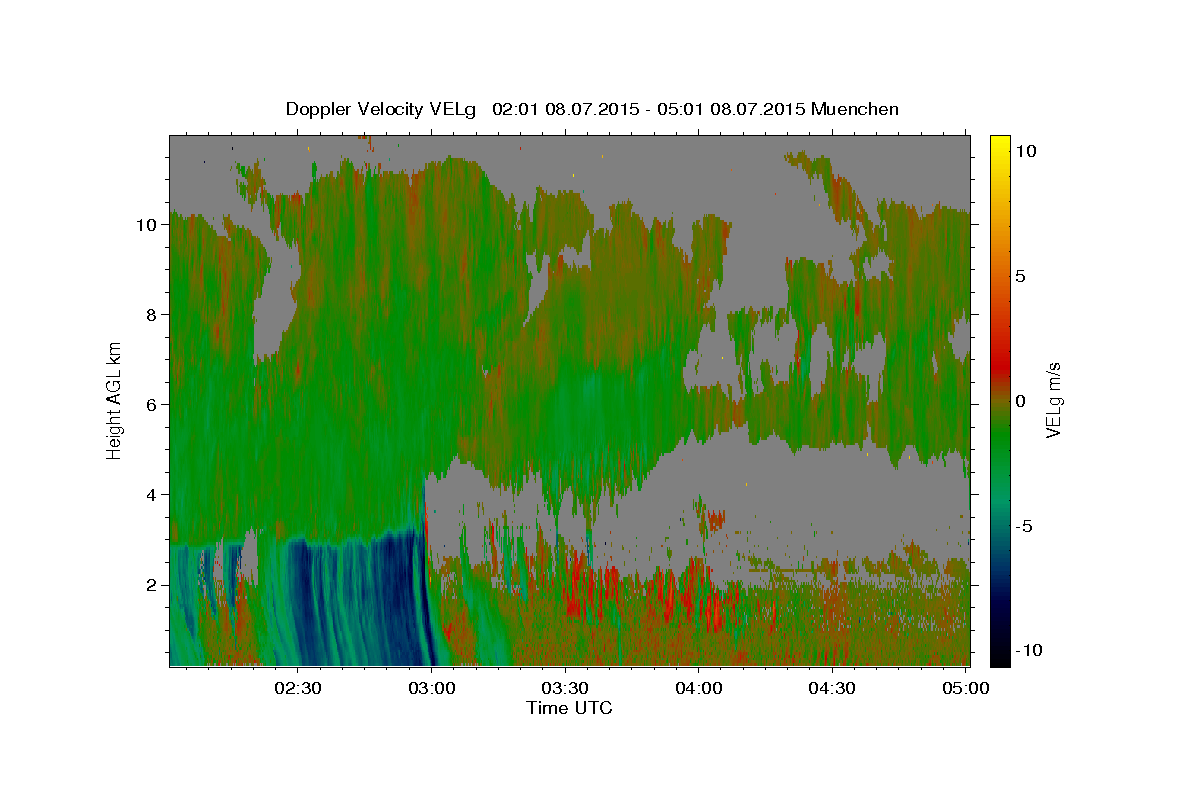Click the colorbar value -10

[x=1027, y=651]
